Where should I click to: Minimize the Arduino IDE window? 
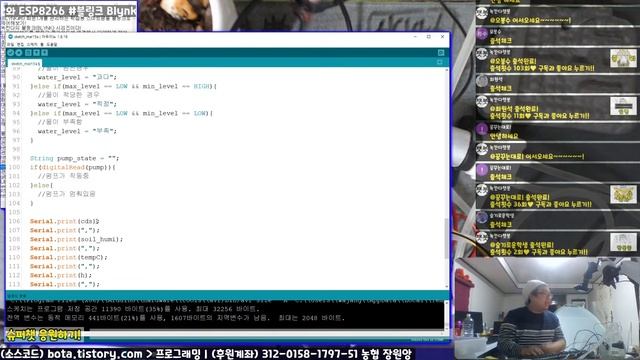[415, 37]
